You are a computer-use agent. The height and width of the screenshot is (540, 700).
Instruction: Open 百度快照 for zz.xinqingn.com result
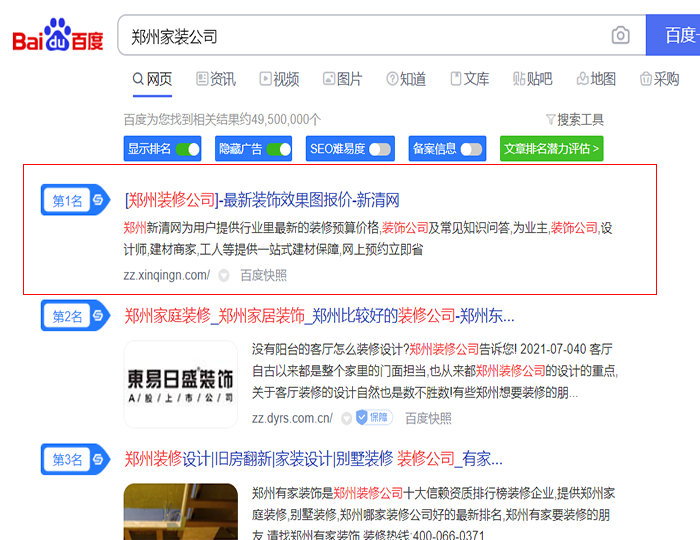click(x=263, y=275)
